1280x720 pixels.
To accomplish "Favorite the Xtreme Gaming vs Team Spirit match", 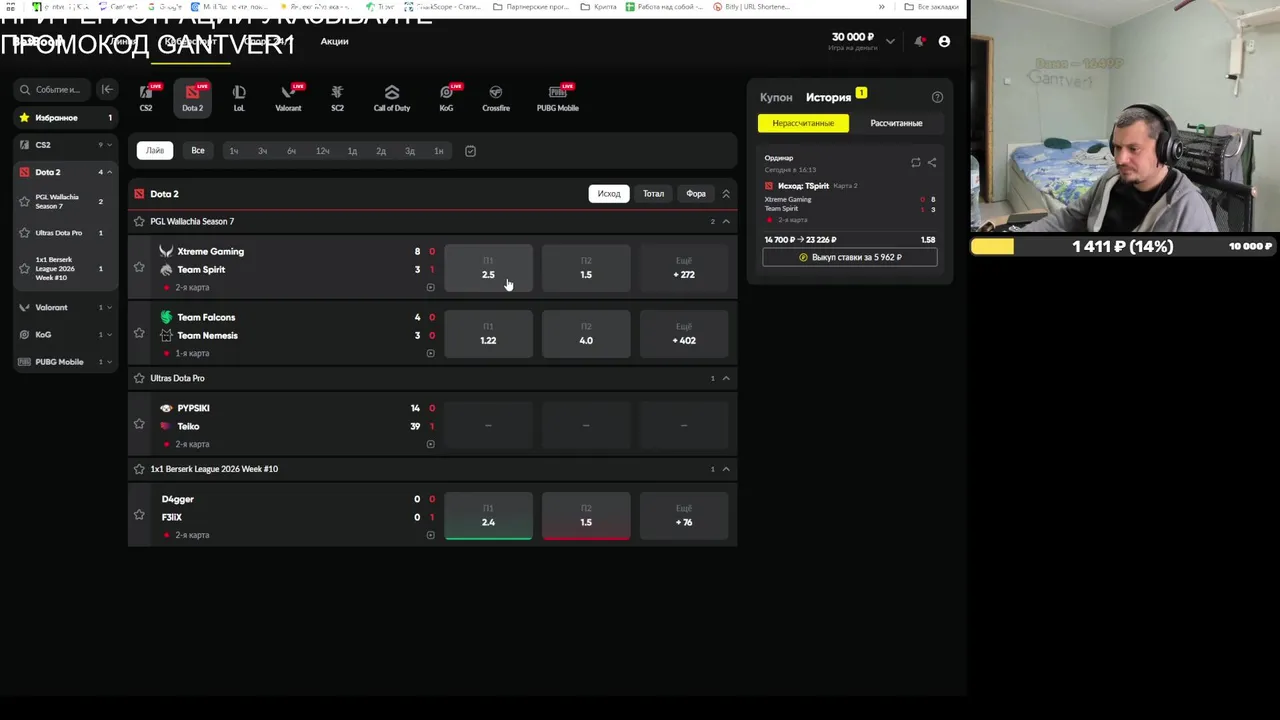I will tap(139, 267).
